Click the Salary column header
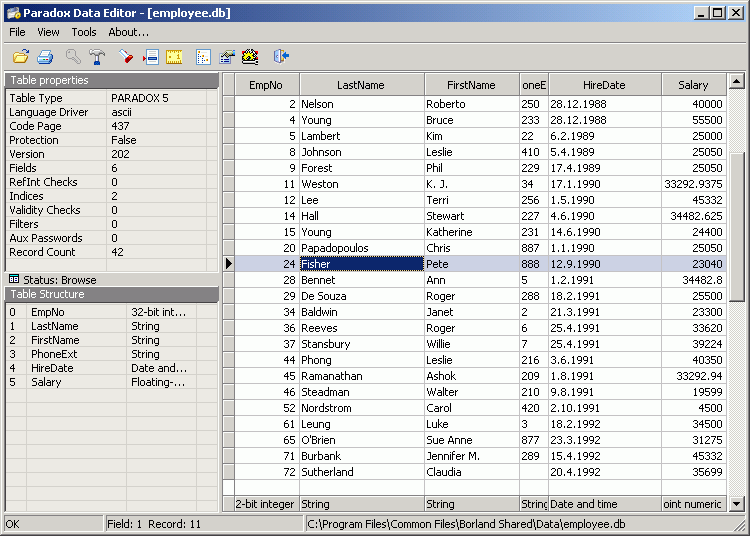Viewport: 750px width, 536px height. (x=693, y=85)
